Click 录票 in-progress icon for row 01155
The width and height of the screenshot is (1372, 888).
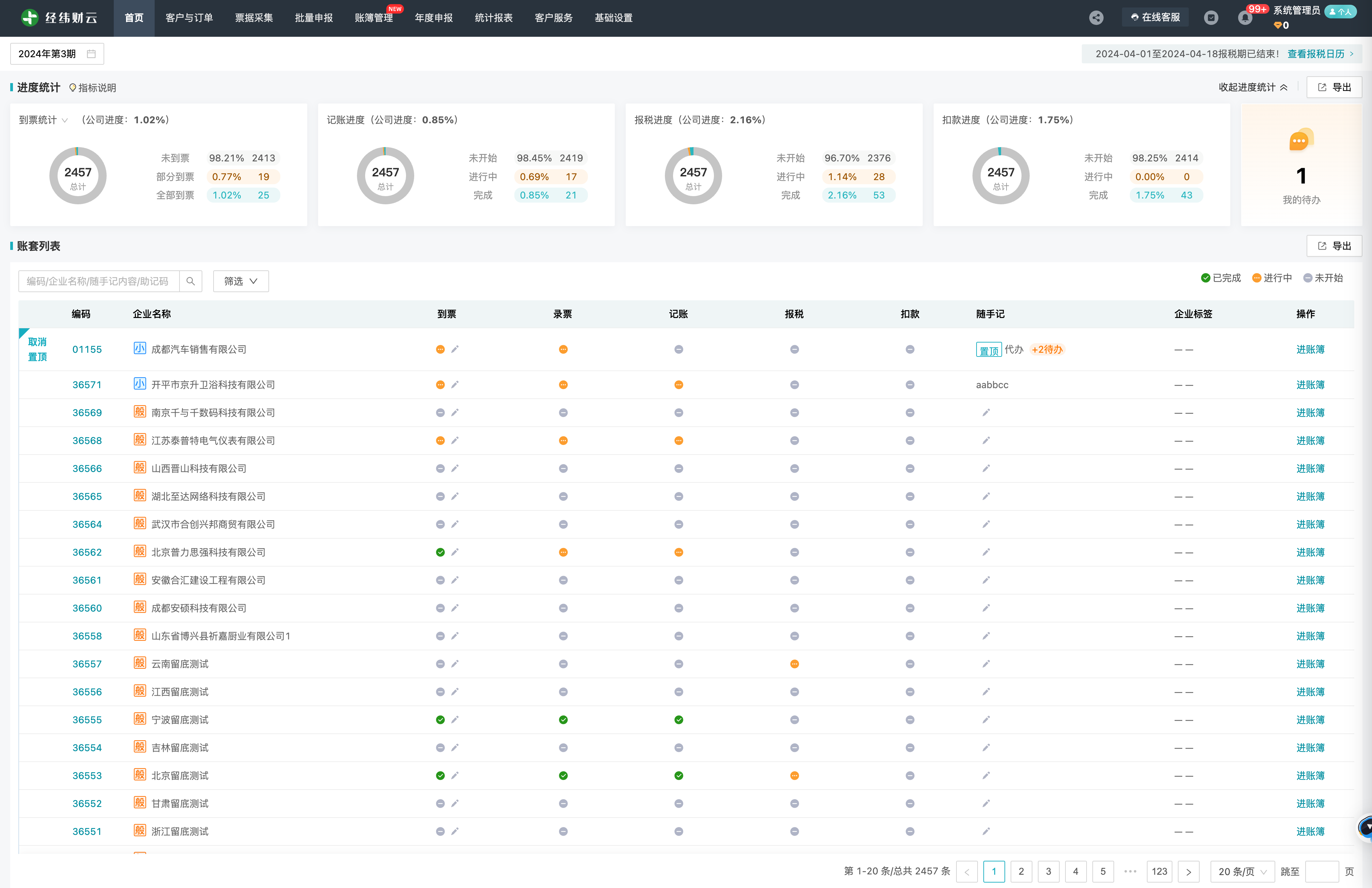563,349
